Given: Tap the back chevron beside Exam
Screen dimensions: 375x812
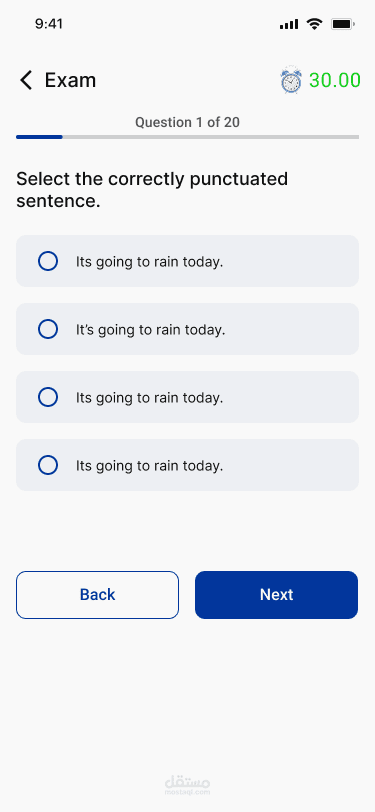Looking at the screenshot, I should point(26,80).
